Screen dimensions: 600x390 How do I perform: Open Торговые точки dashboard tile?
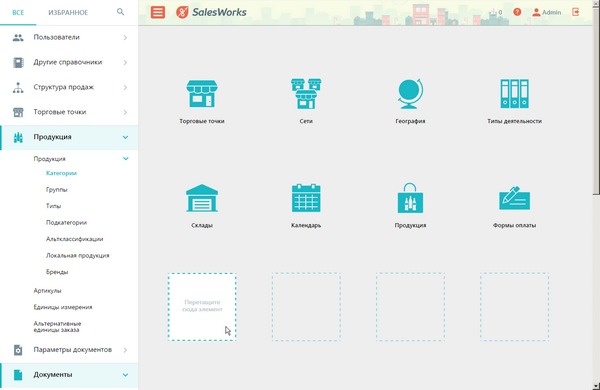(202, 101)
